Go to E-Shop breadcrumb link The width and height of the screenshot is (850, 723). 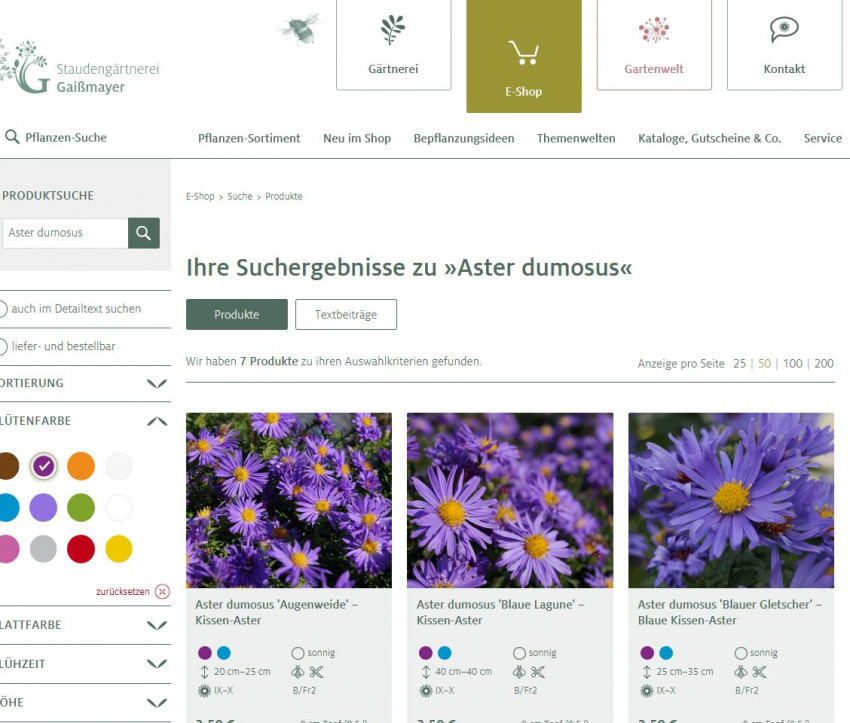coord(200,196)
